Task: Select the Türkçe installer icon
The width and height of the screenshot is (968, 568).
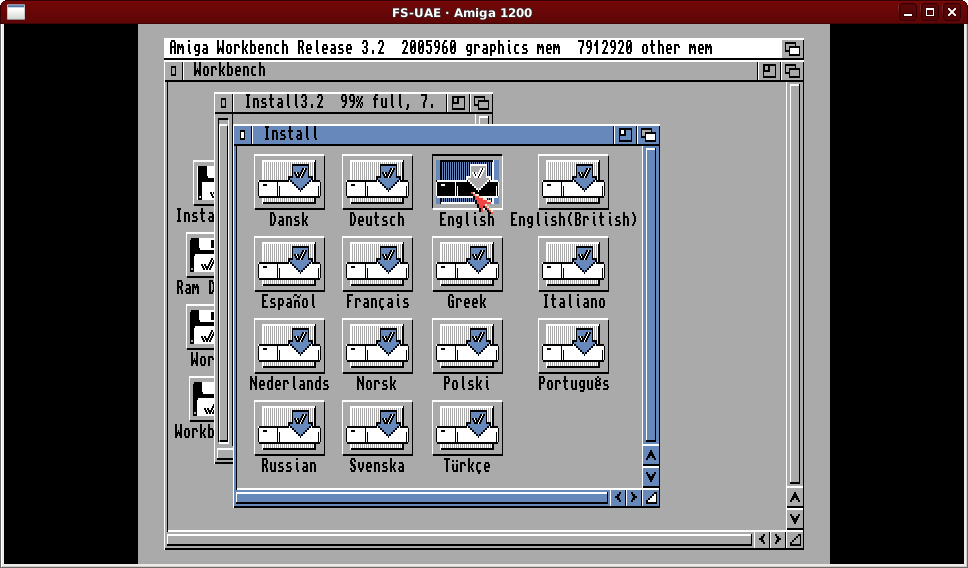Action: tap(467, 428)
